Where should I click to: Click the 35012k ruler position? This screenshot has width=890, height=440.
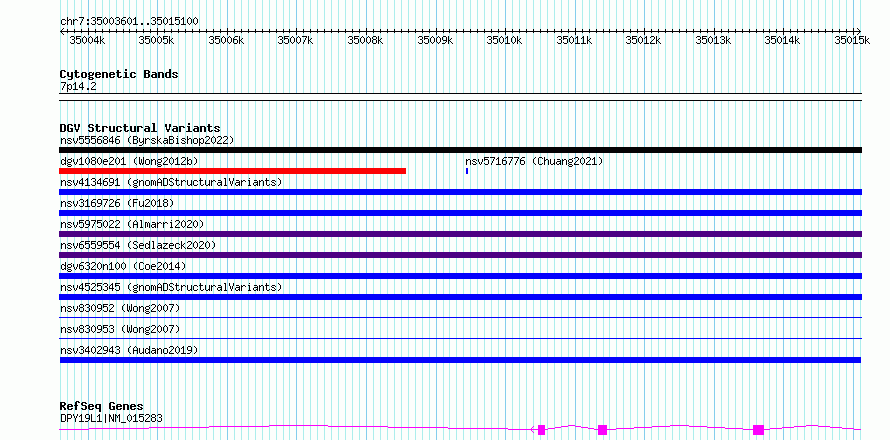click(643, 40)
